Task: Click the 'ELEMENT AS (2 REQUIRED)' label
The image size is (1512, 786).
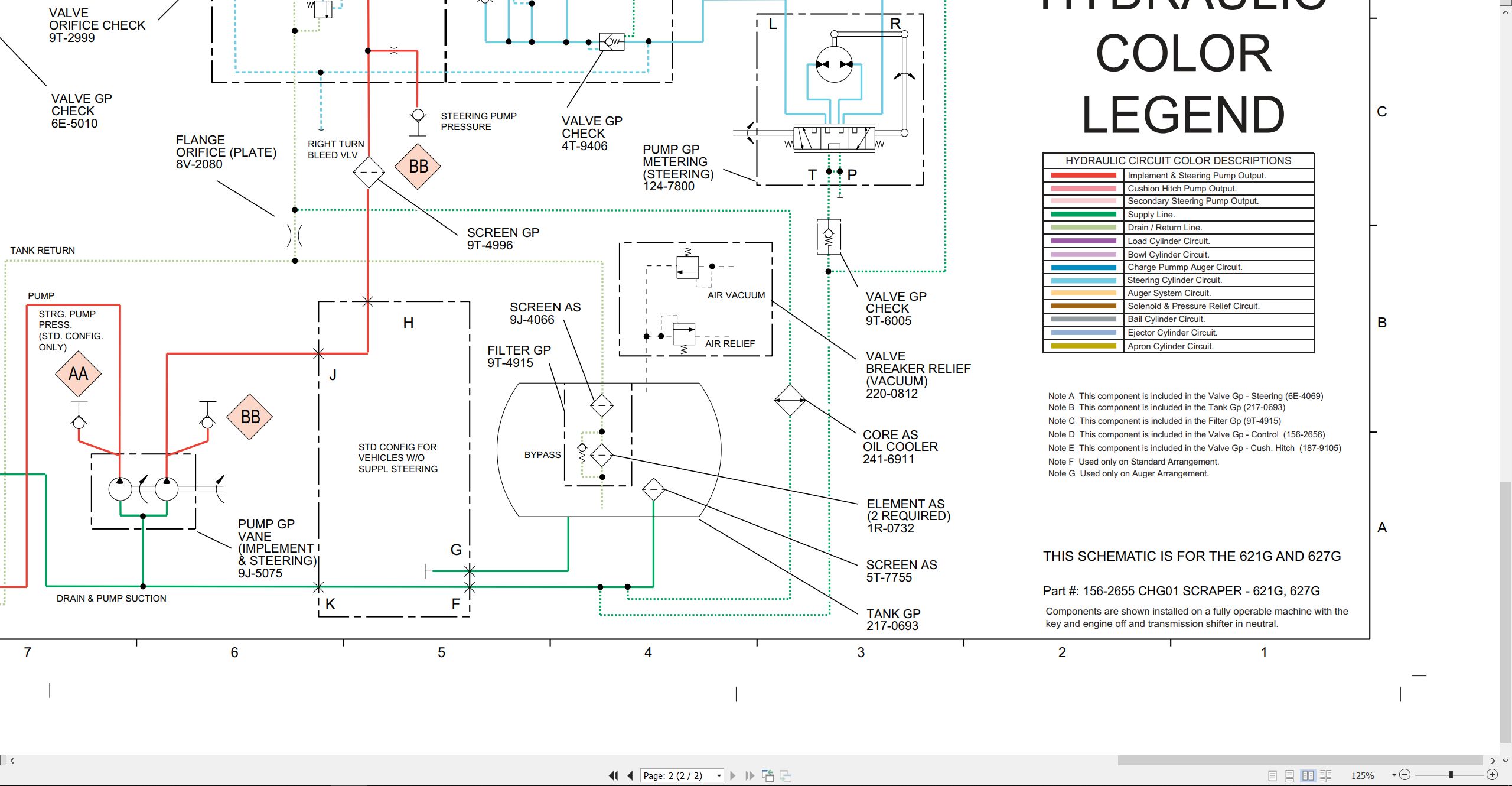Action: pyautogui.click(x=908, y=516)
